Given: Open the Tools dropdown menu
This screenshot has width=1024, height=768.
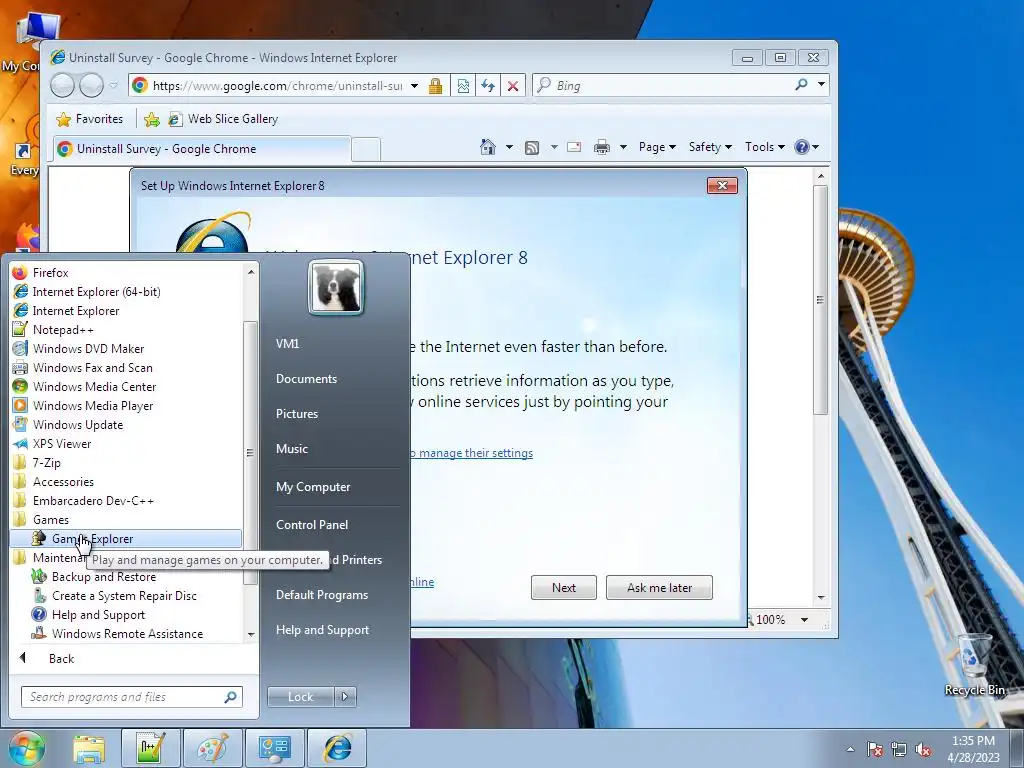Looking at the screenshot, I should pos(764,147).
